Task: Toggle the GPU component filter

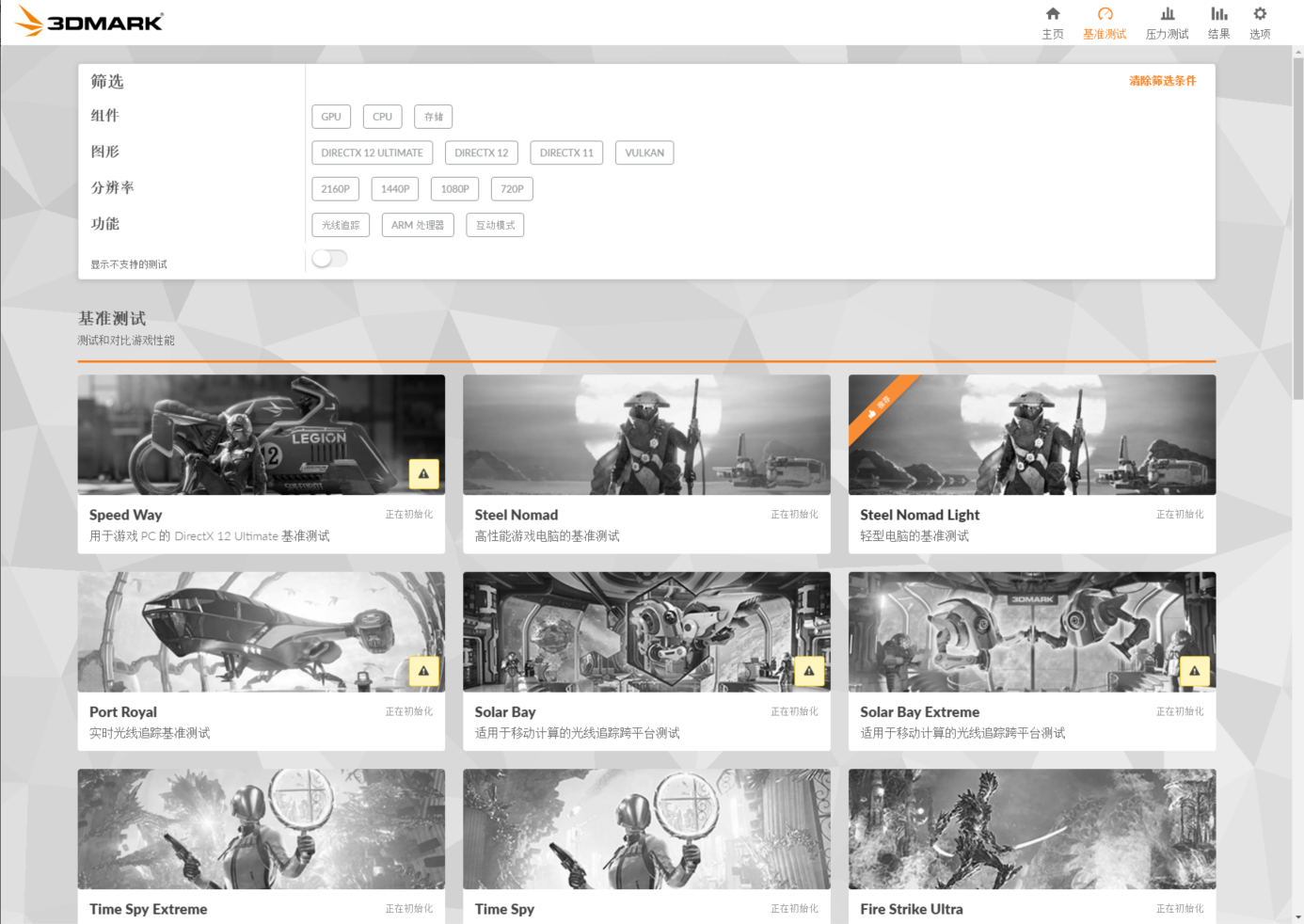Action: [331, 117]
